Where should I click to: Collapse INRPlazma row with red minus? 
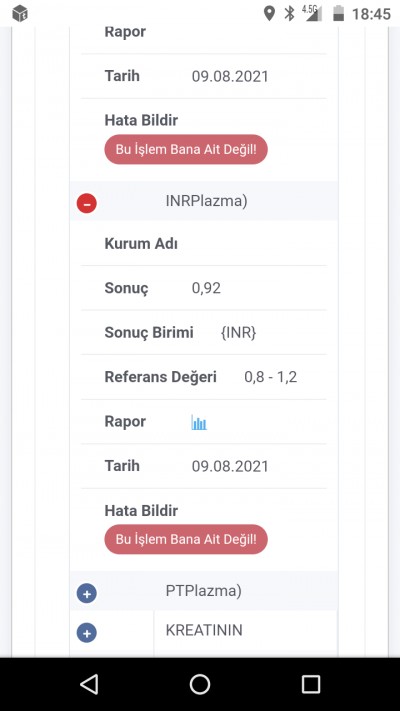pos(87,203)
